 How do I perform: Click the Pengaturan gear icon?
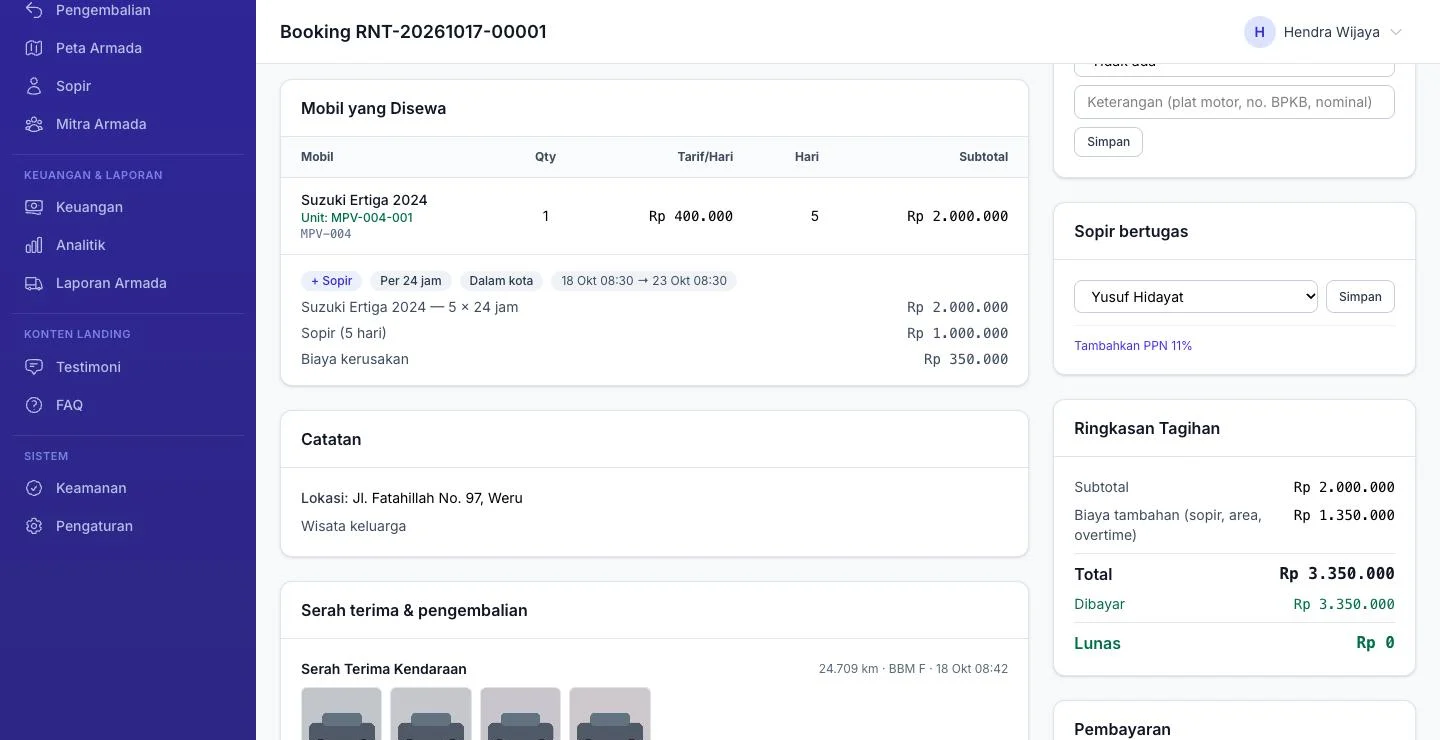coord(34,526)
